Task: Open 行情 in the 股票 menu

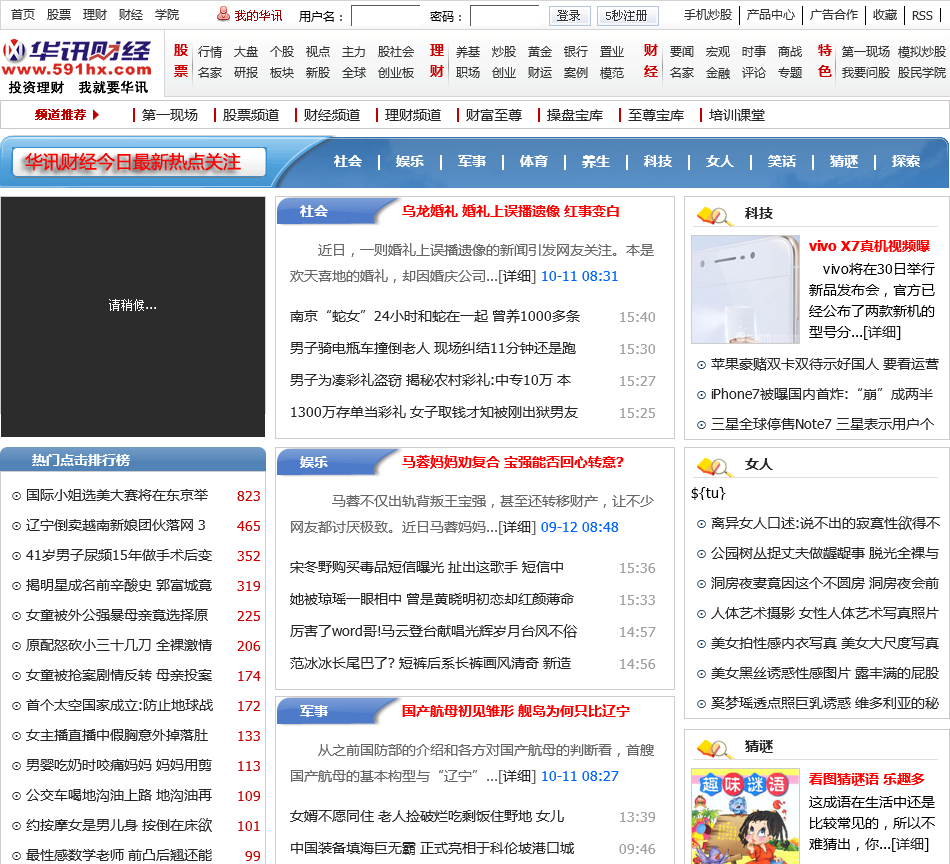Action: (x=210, y=52)
